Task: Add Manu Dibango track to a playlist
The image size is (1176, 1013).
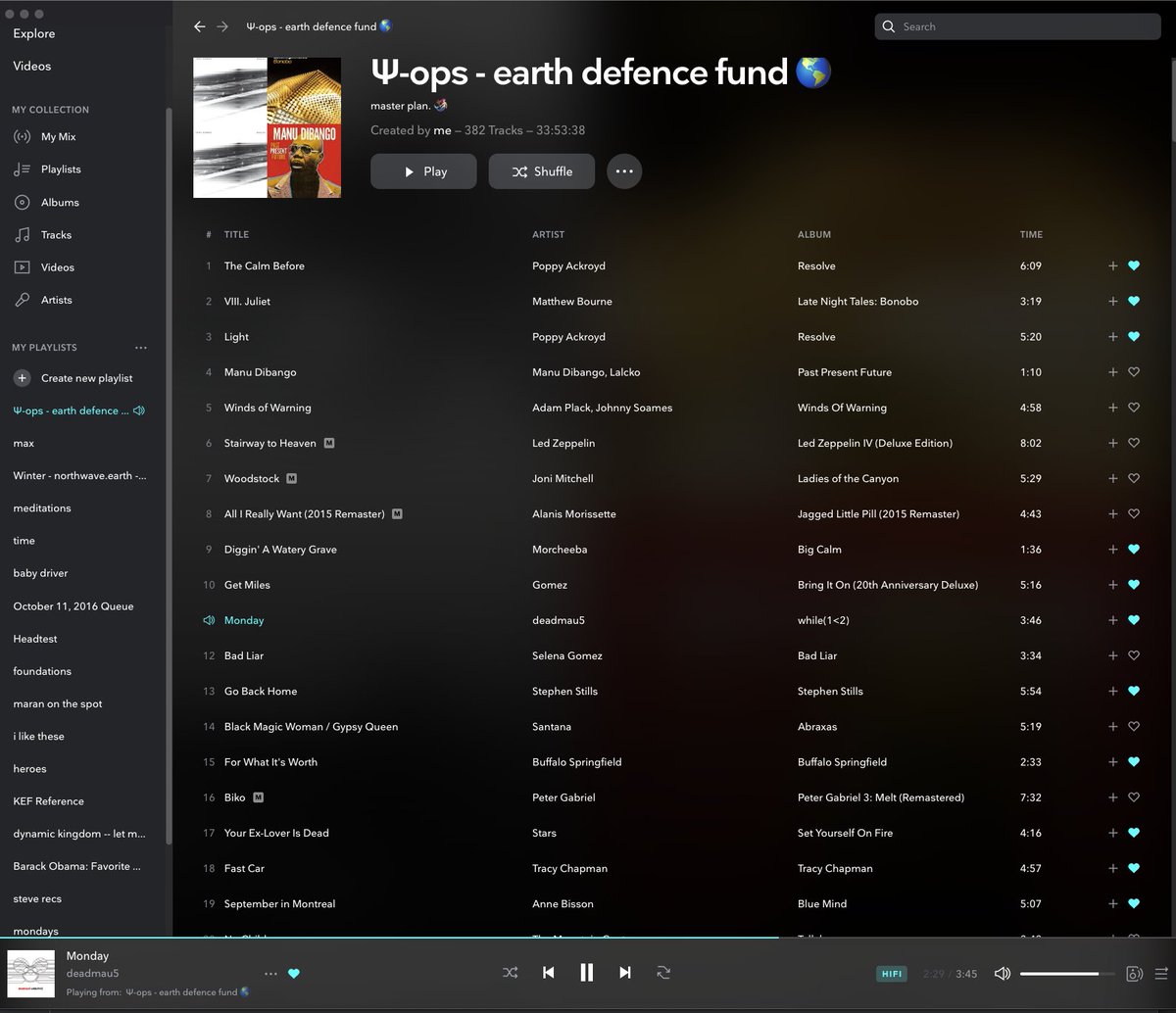Action: [x=1112, y=372]
